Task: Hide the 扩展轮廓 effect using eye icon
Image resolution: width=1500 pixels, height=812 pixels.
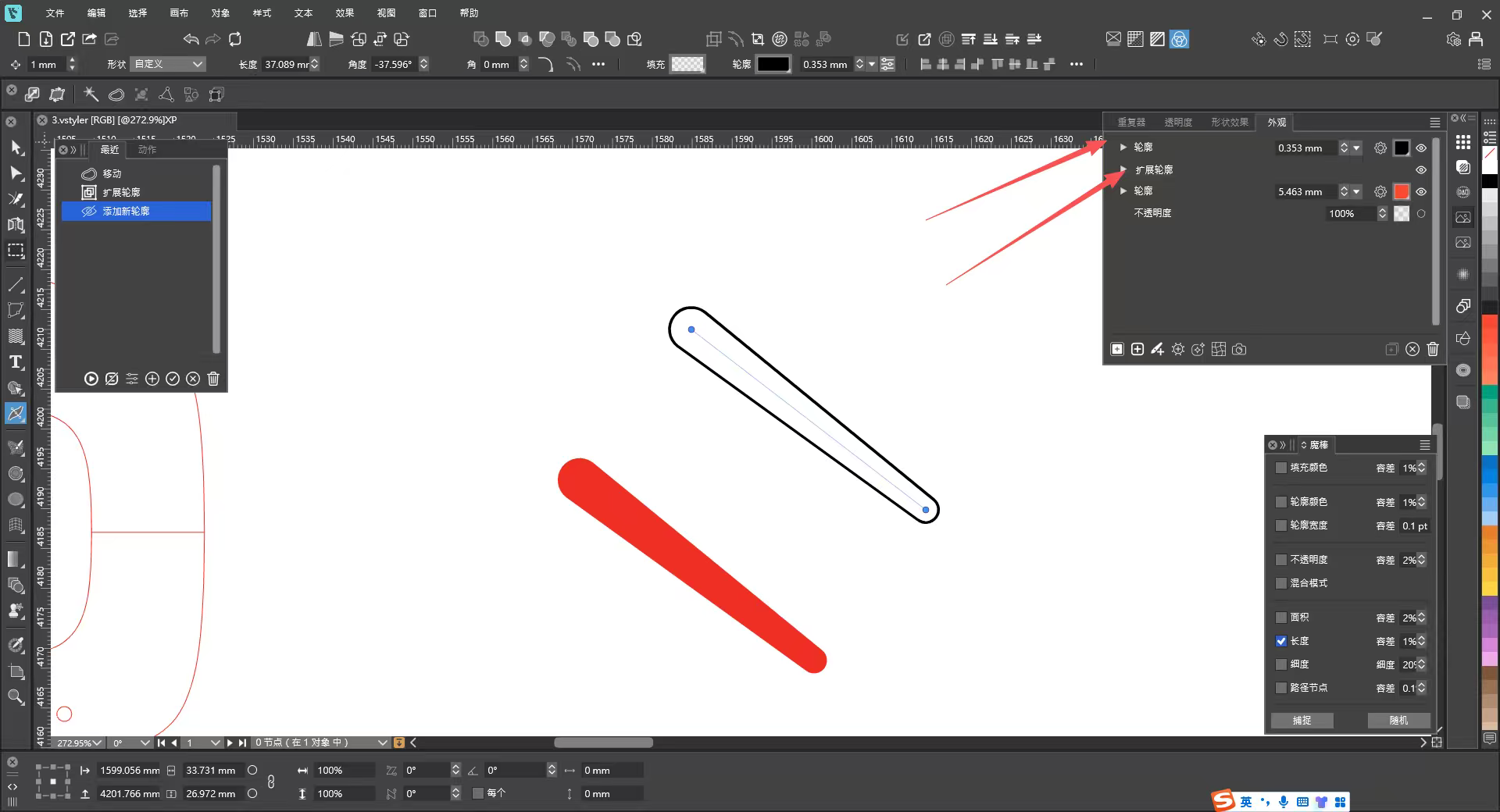Action: [x=1421, y=169]
